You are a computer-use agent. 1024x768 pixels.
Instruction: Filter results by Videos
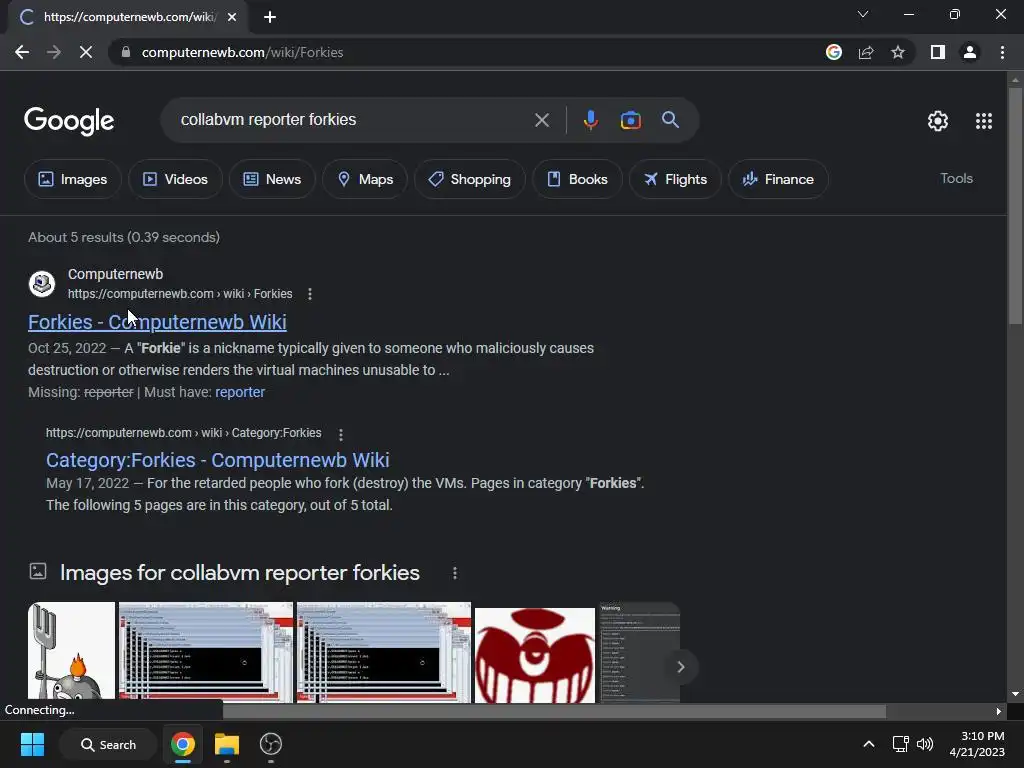pyautogui.click(x=175, y=179)
